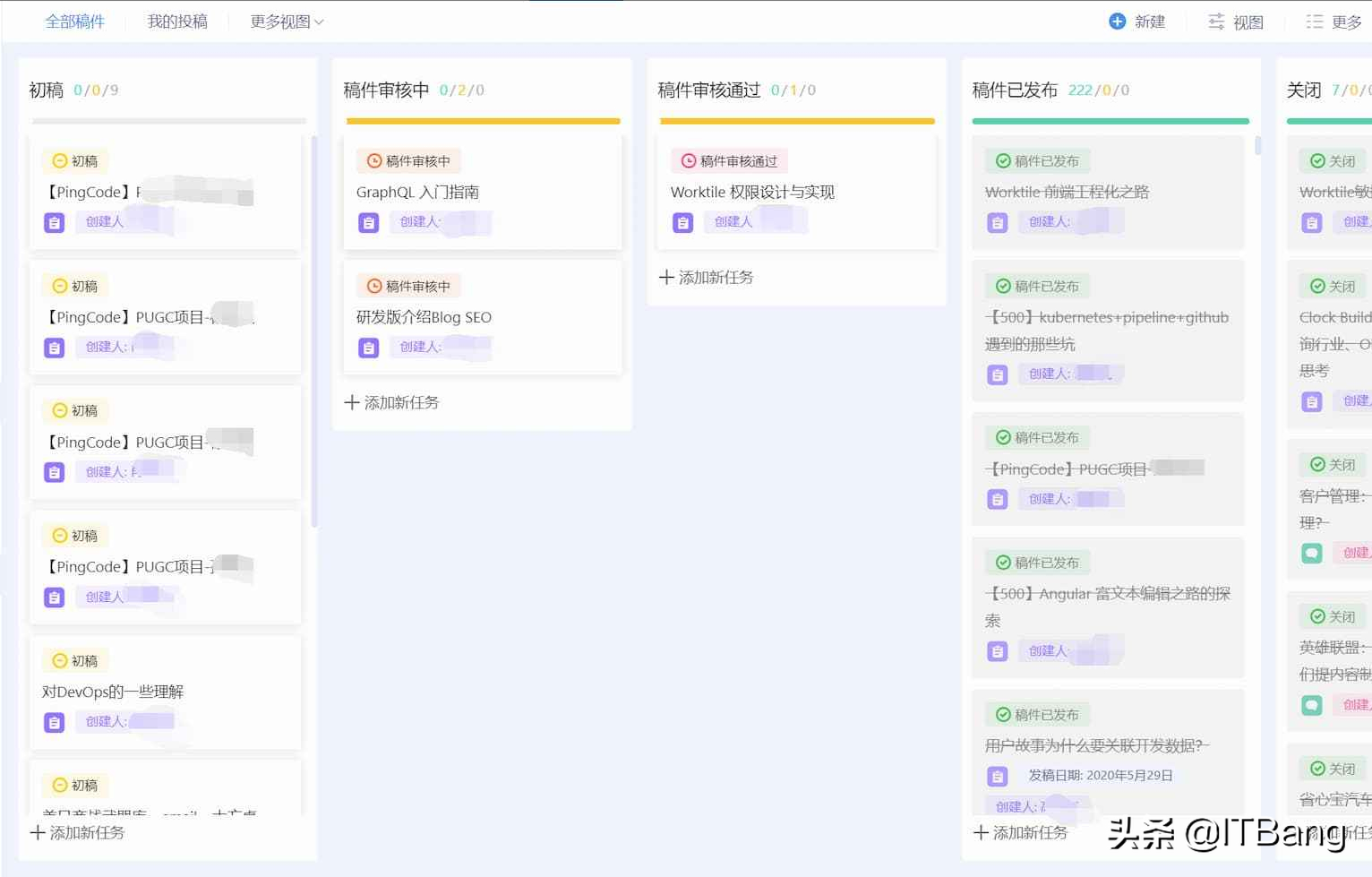Click clipboard icon on GraphQL 入门指南 card
1372x877 pixels.
click(369, 223)
